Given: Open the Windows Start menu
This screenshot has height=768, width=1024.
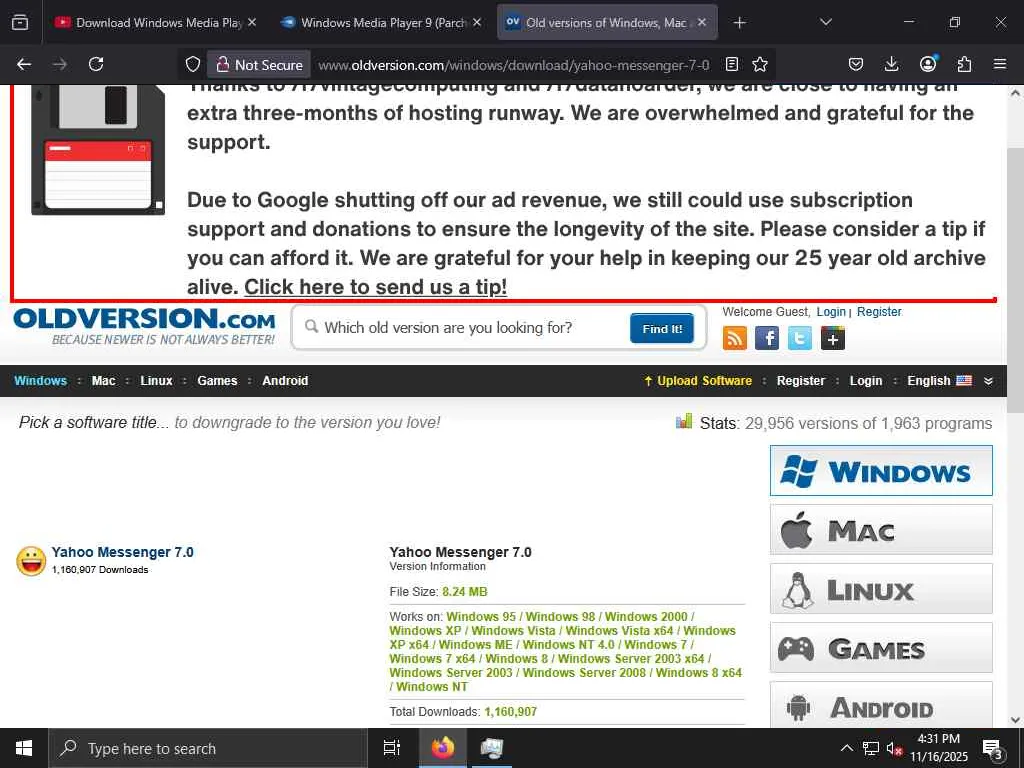Looking at the screenshot, I should click(24, 748).
